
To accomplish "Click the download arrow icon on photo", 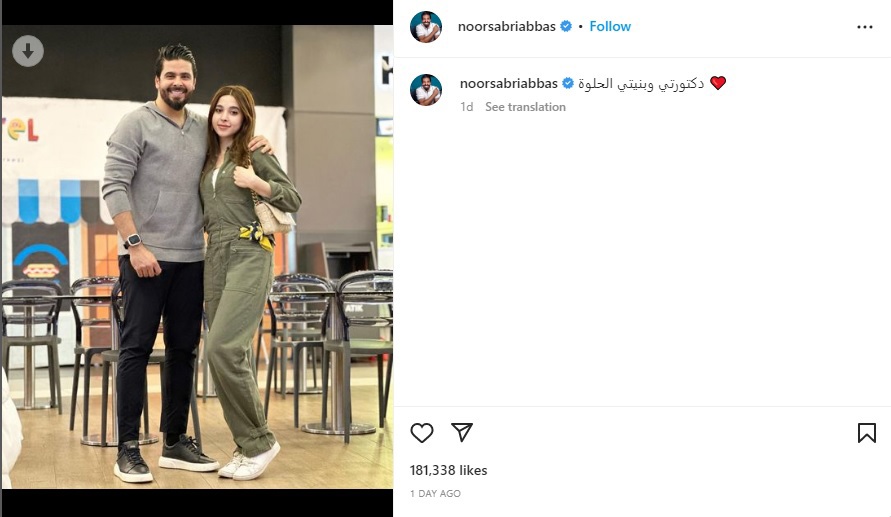I will (28, 51).
